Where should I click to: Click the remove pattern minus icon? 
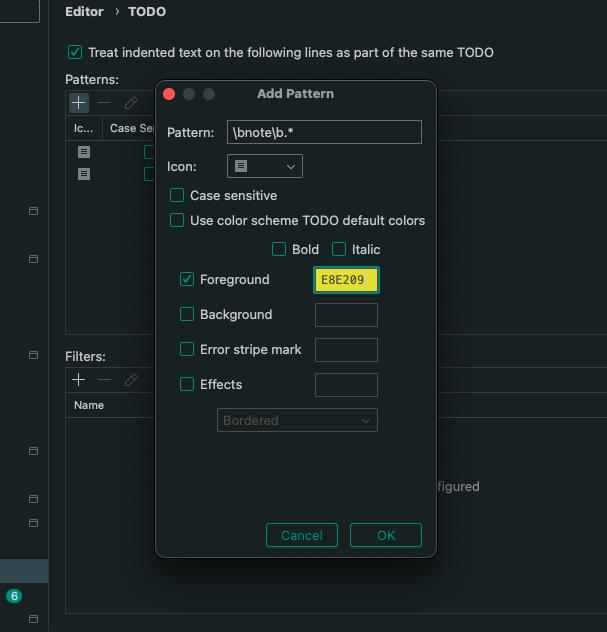tap(104, 103)
